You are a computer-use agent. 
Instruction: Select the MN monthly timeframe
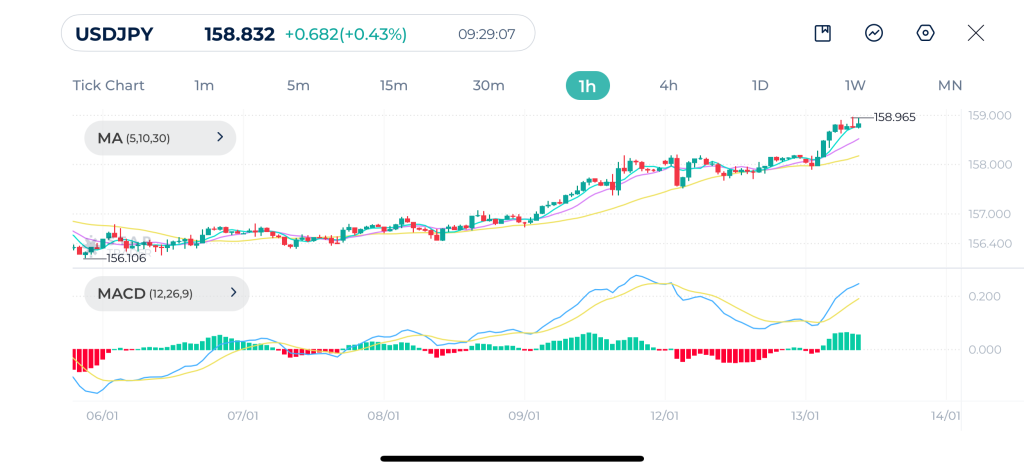(950, 86)
